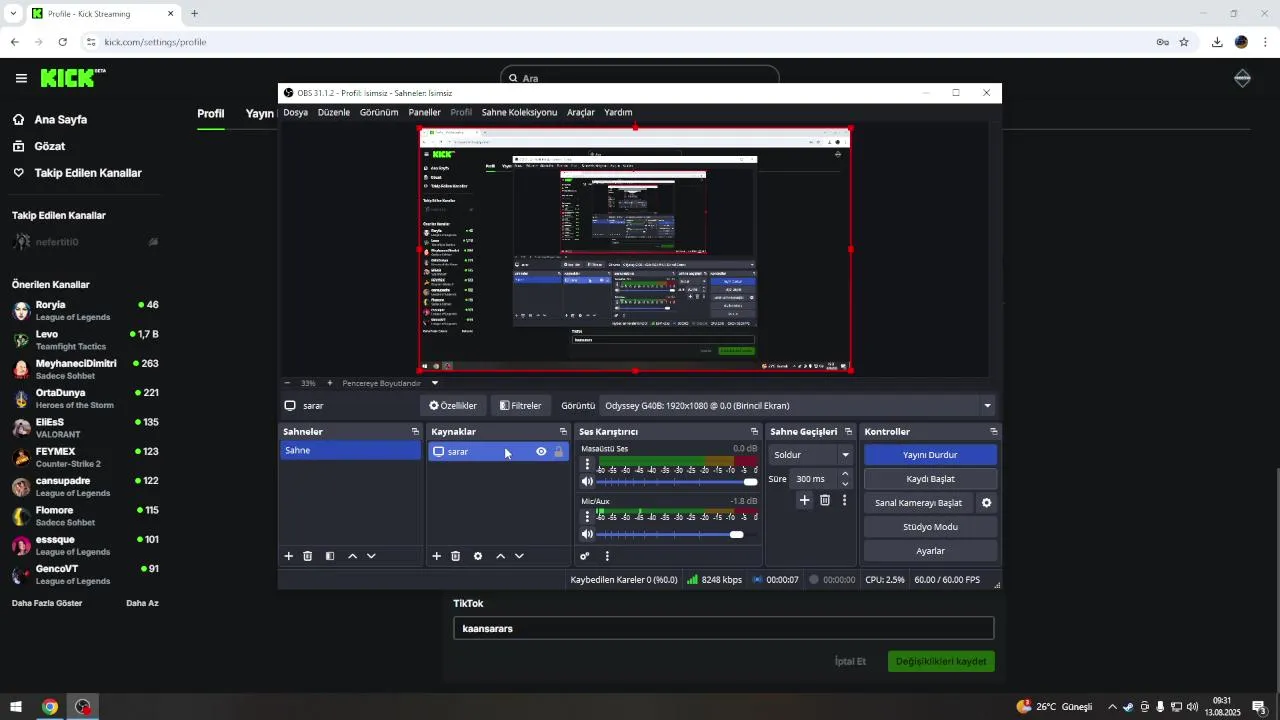Adjust Masaüstü Ses volume slider
Screen dimensions: 1280x720
pyautogui.click(x=677, y=482)
